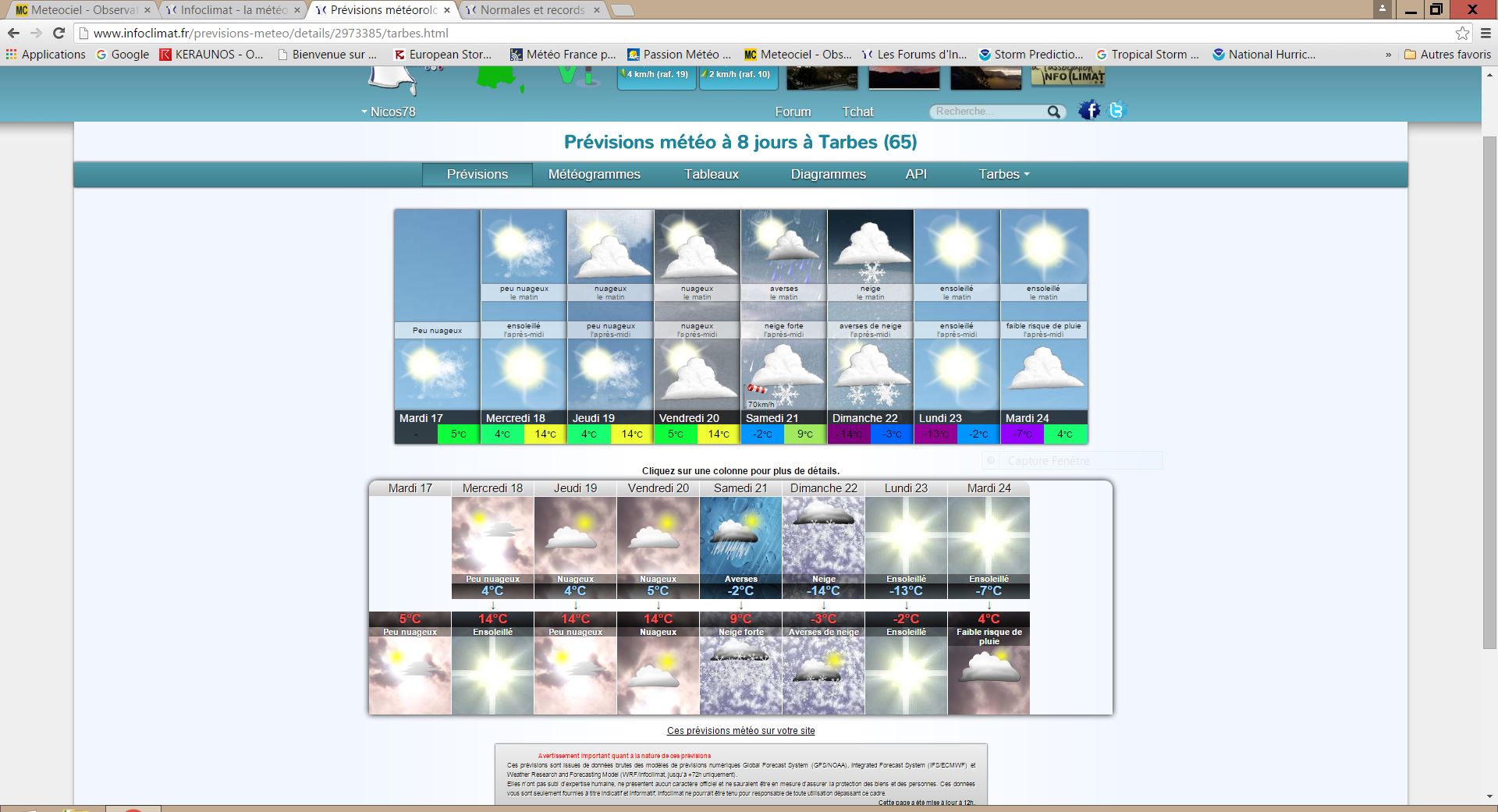Open the Météogrammes menu item
Screen dimensions: 1498x812
(x=594, y=174)
